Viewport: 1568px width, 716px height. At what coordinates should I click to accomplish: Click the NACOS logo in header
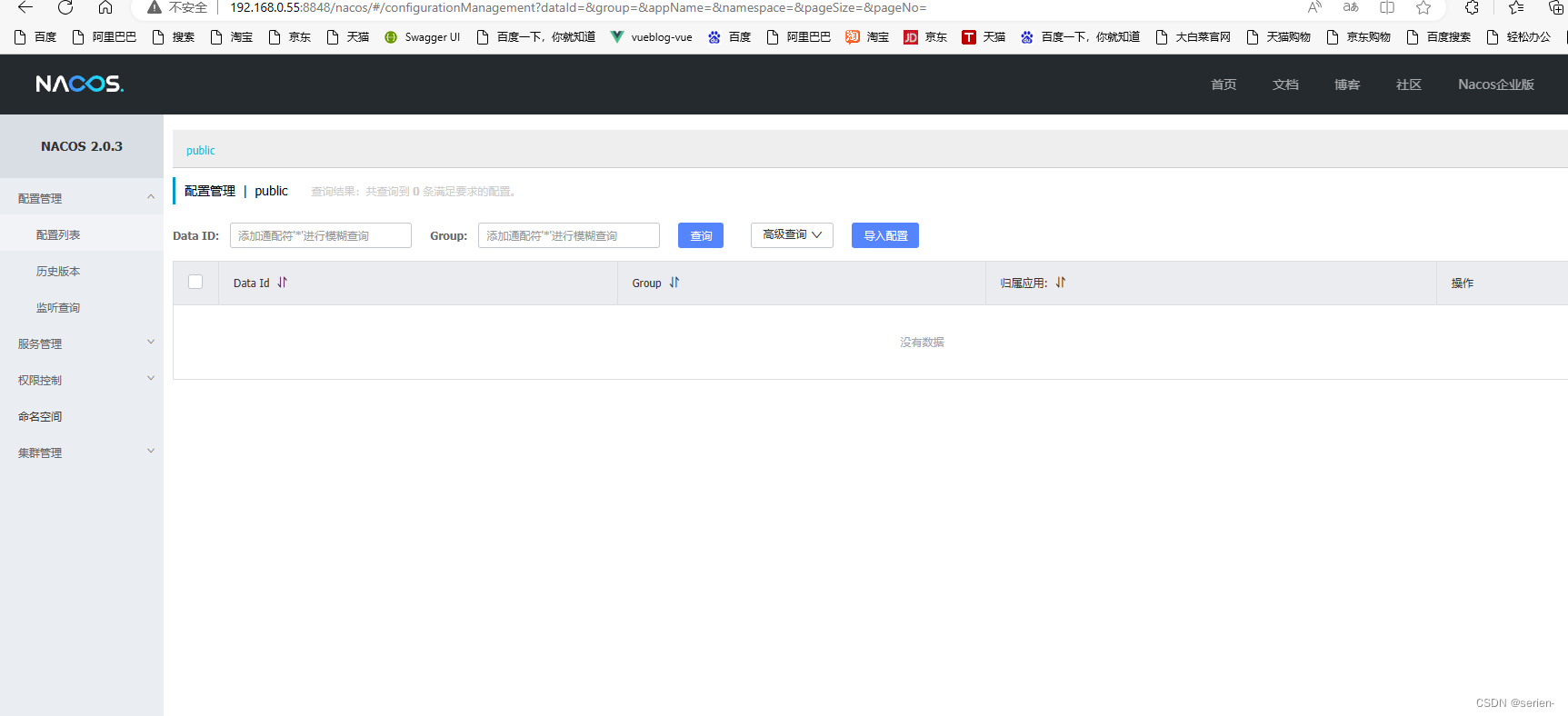pos(80,84)
